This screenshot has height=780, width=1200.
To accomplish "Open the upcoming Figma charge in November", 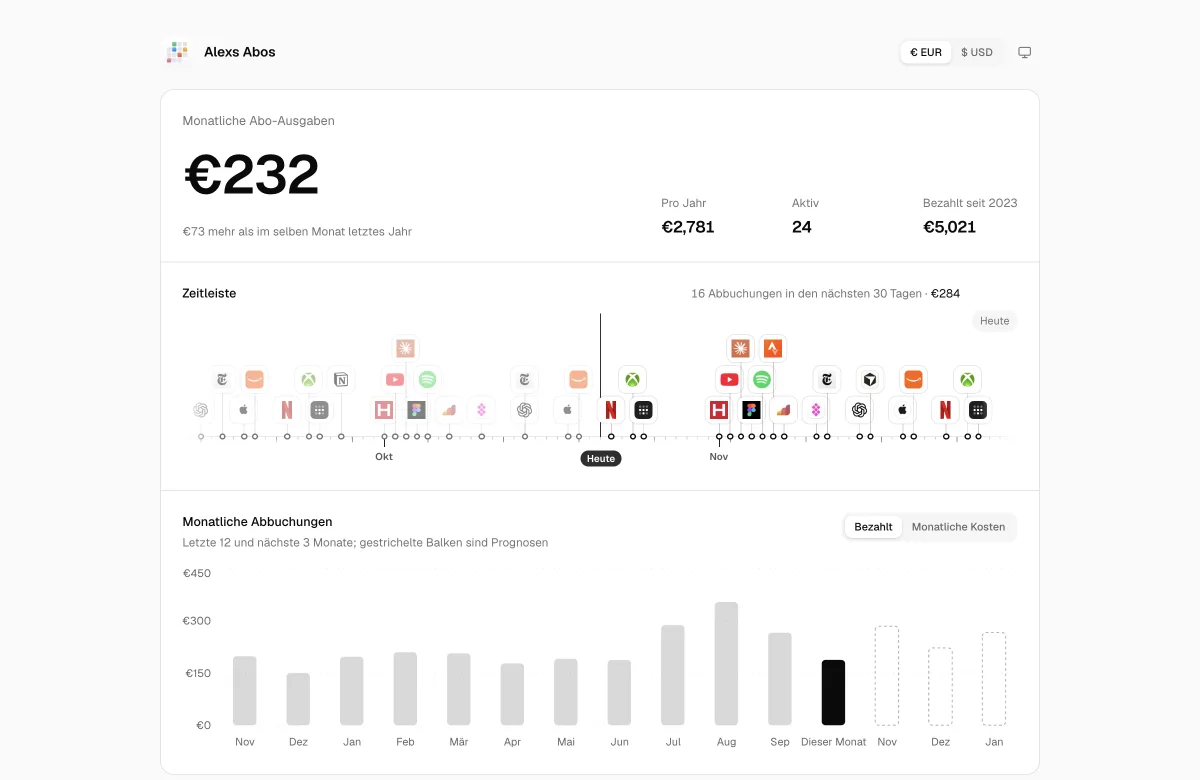I will click(x=751, y=410).
